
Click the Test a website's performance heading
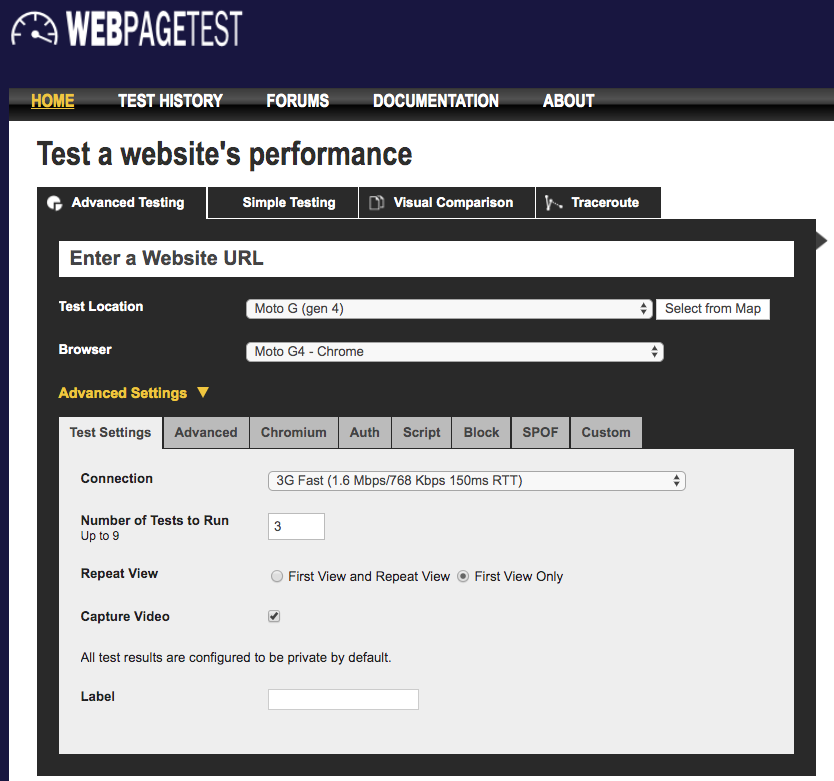click(224, 154)
